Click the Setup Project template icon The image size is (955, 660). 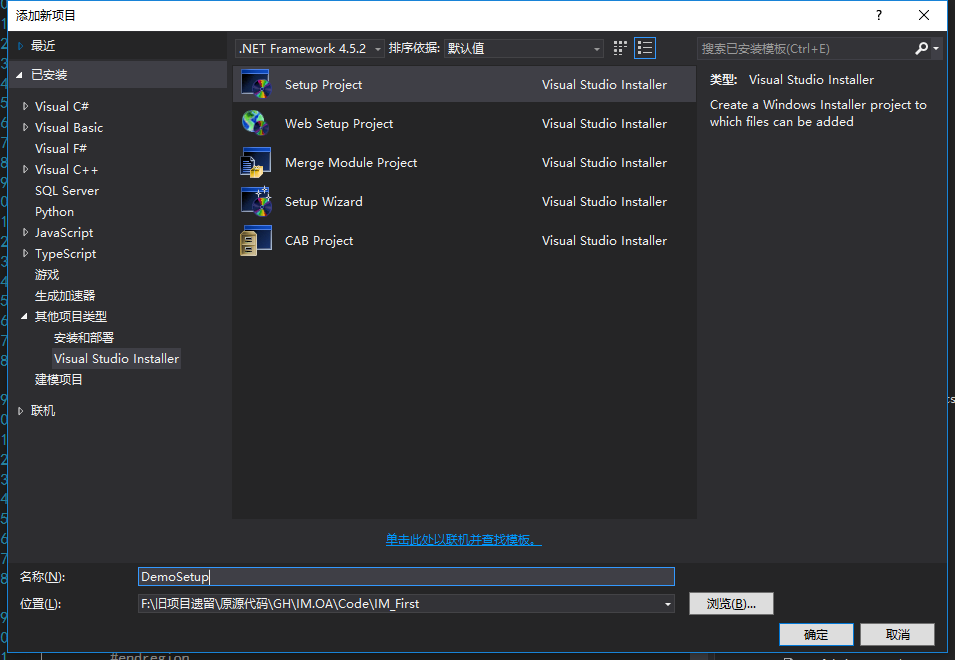[256, 85]
